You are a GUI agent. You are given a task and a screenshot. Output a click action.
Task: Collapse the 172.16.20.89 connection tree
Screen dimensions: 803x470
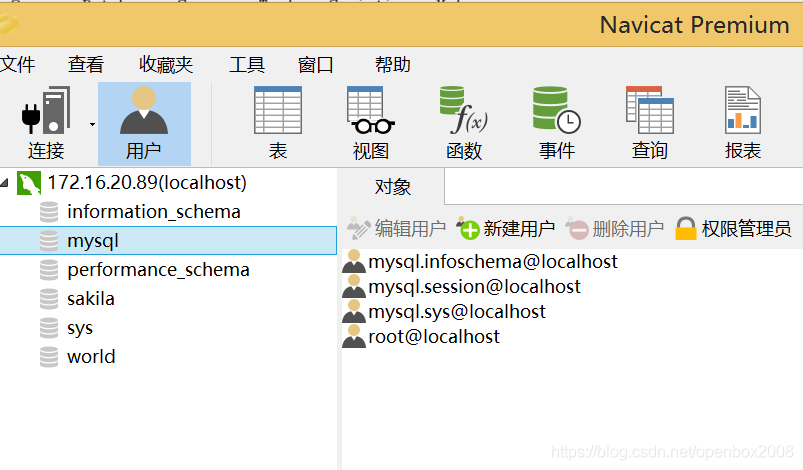pos(5,183)
